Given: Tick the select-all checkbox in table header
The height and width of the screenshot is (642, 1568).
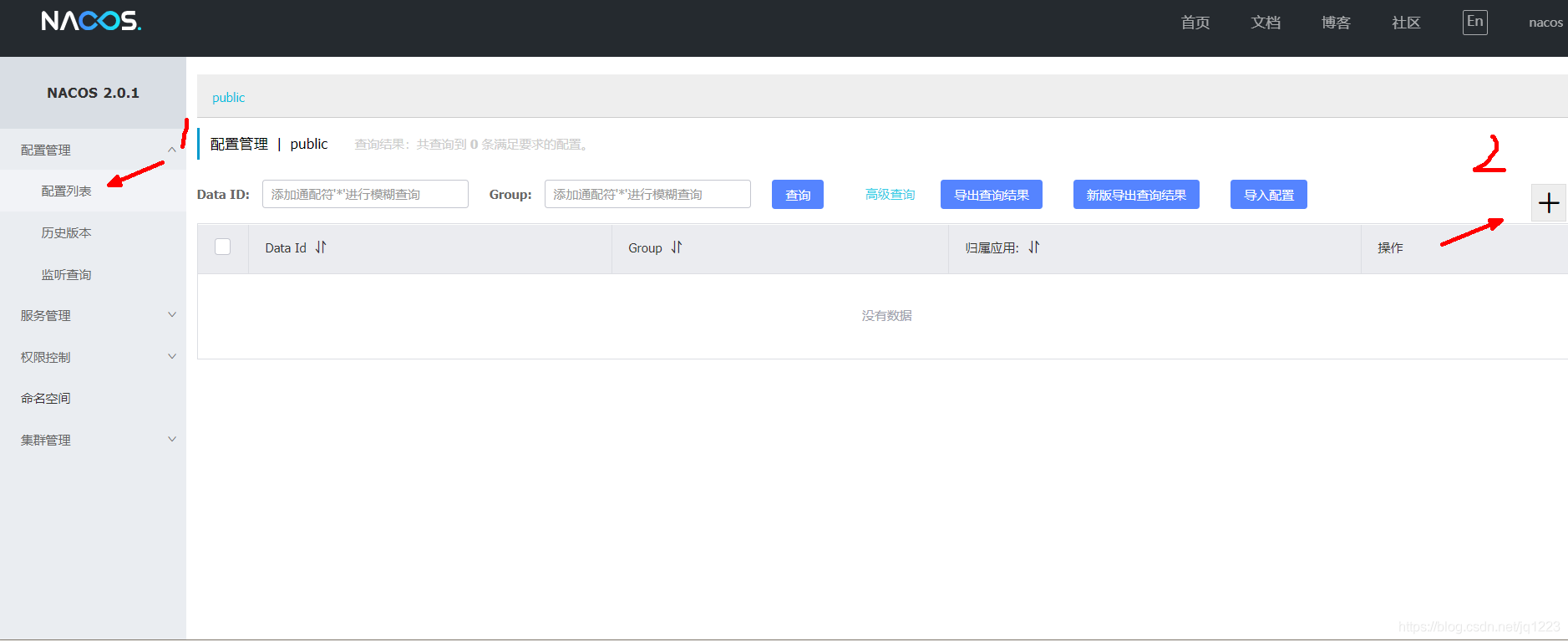Looking at the screenshot, I should 223,247.
